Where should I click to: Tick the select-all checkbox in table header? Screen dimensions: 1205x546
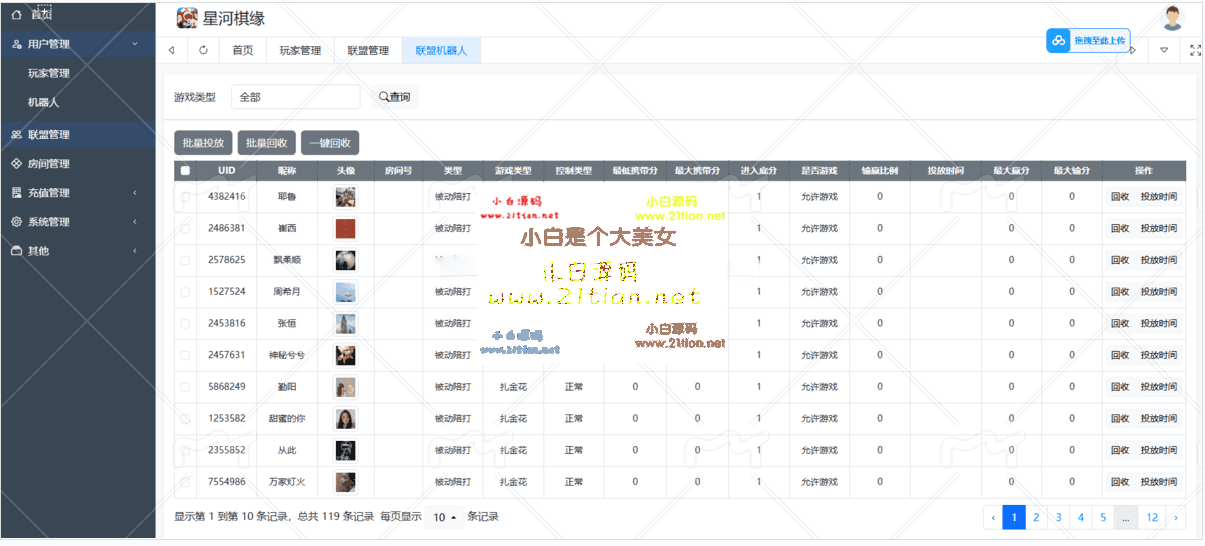pos(185,171)
